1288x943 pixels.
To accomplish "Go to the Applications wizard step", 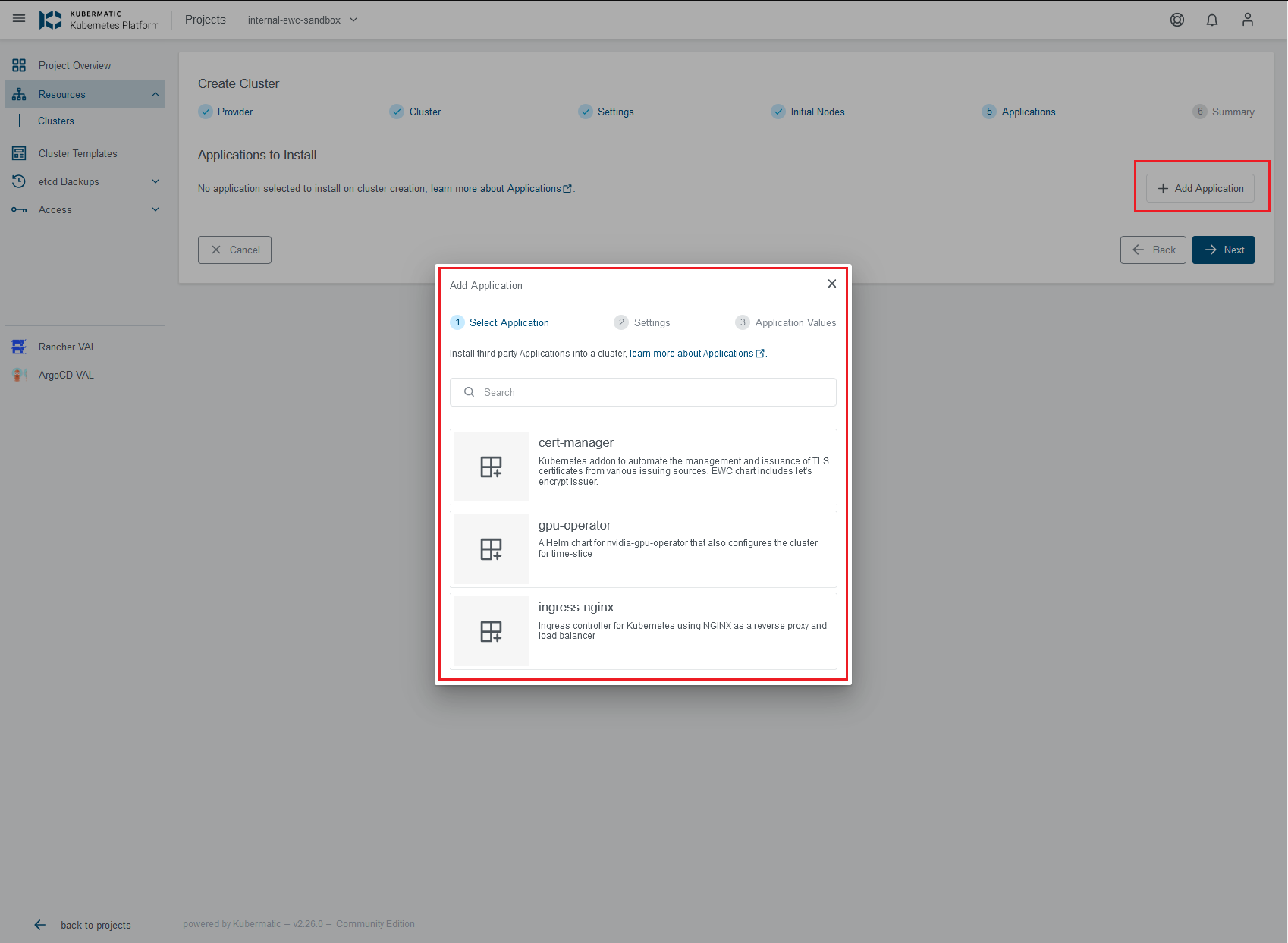I will click(1019, 112).
